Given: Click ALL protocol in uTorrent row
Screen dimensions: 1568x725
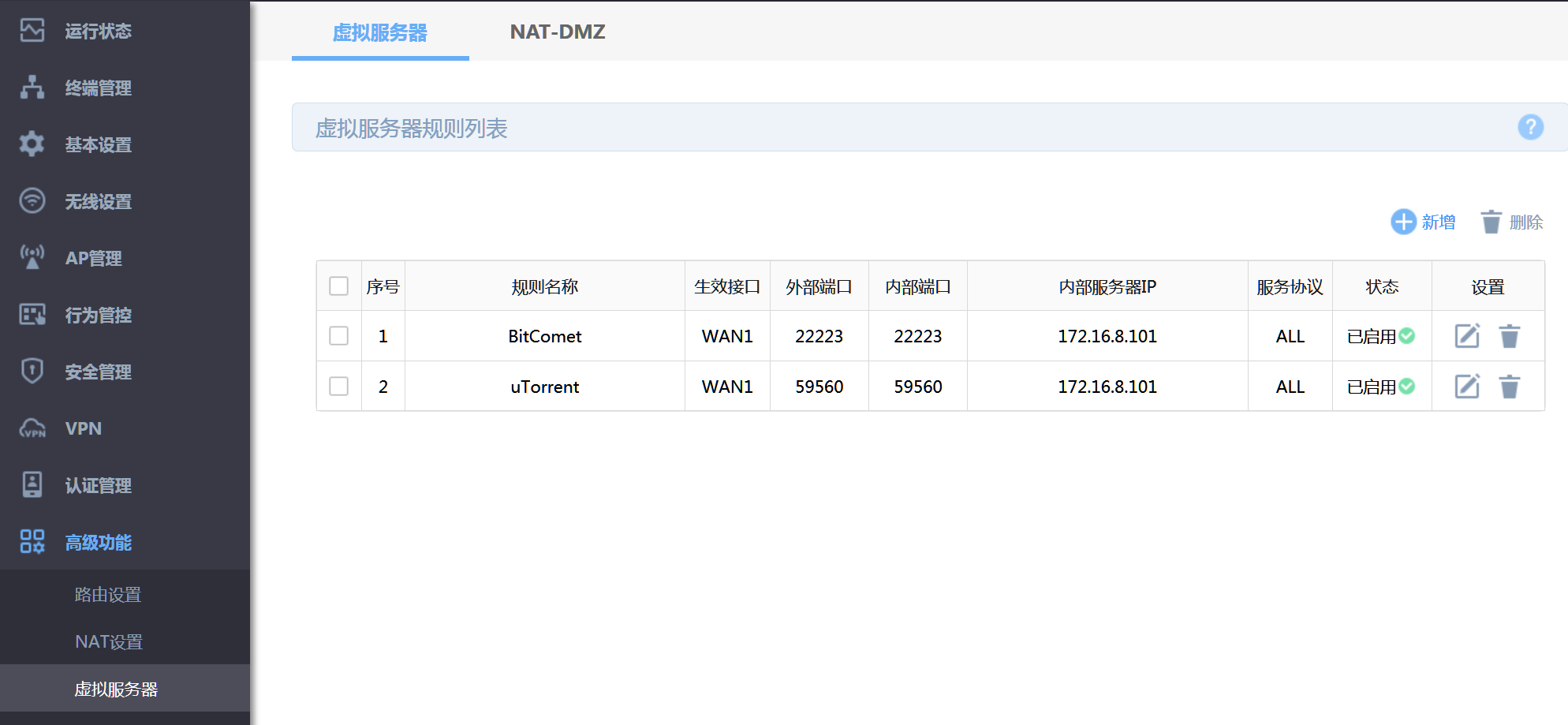Looking at the screenshot, I should pos(1290,387).
